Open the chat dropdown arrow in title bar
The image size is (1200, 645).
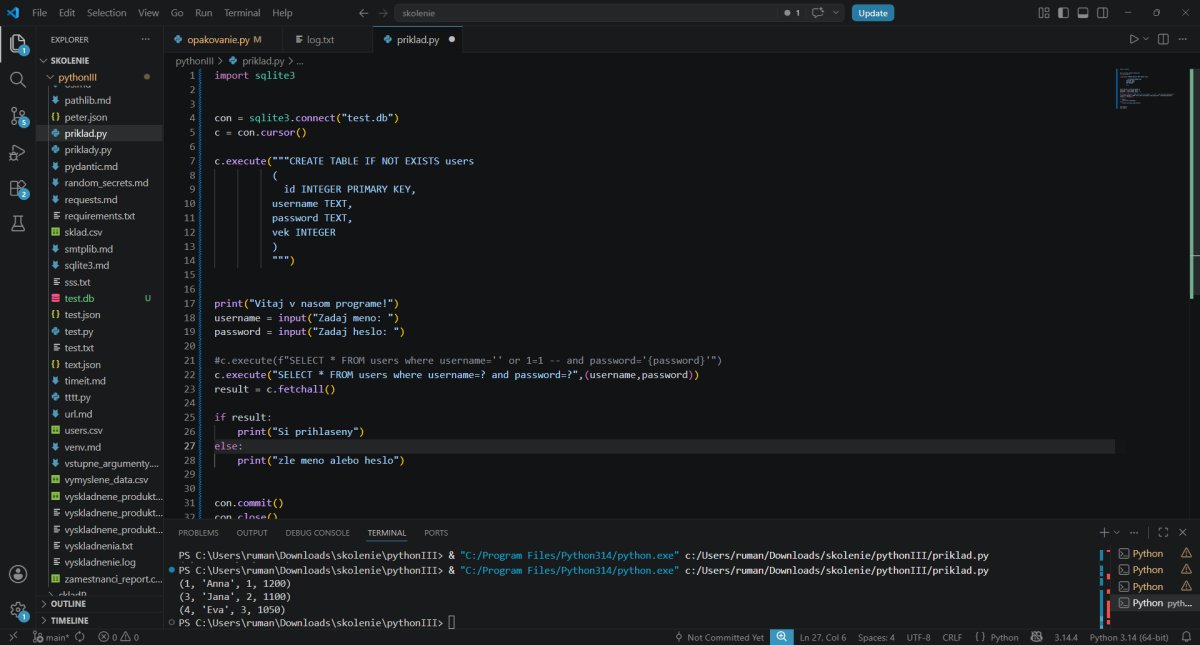click(x=834, y=13)
